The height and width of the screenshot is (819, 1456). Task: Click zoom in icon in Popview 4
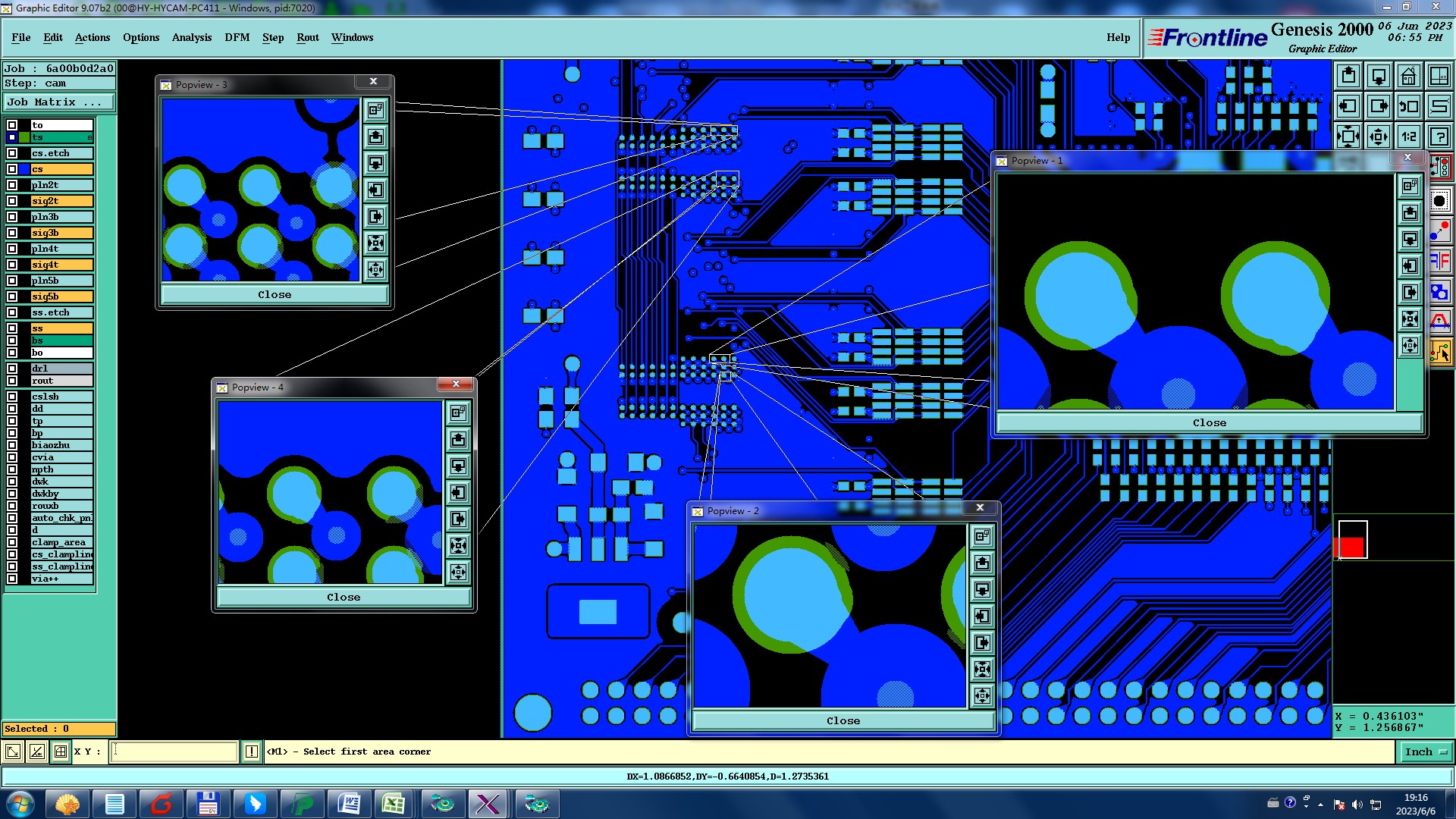(458, 573)
